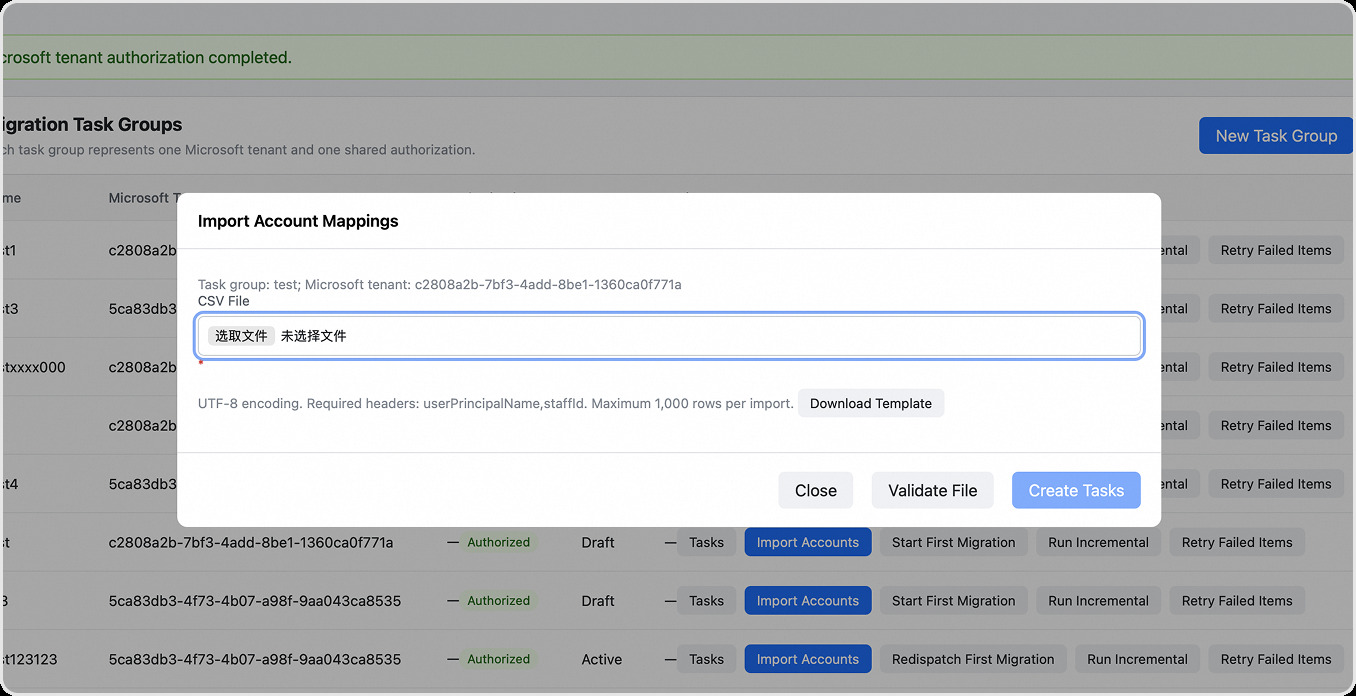Click Redispatch First Migration button
1356x696 pixels.
tap(973, 659)
